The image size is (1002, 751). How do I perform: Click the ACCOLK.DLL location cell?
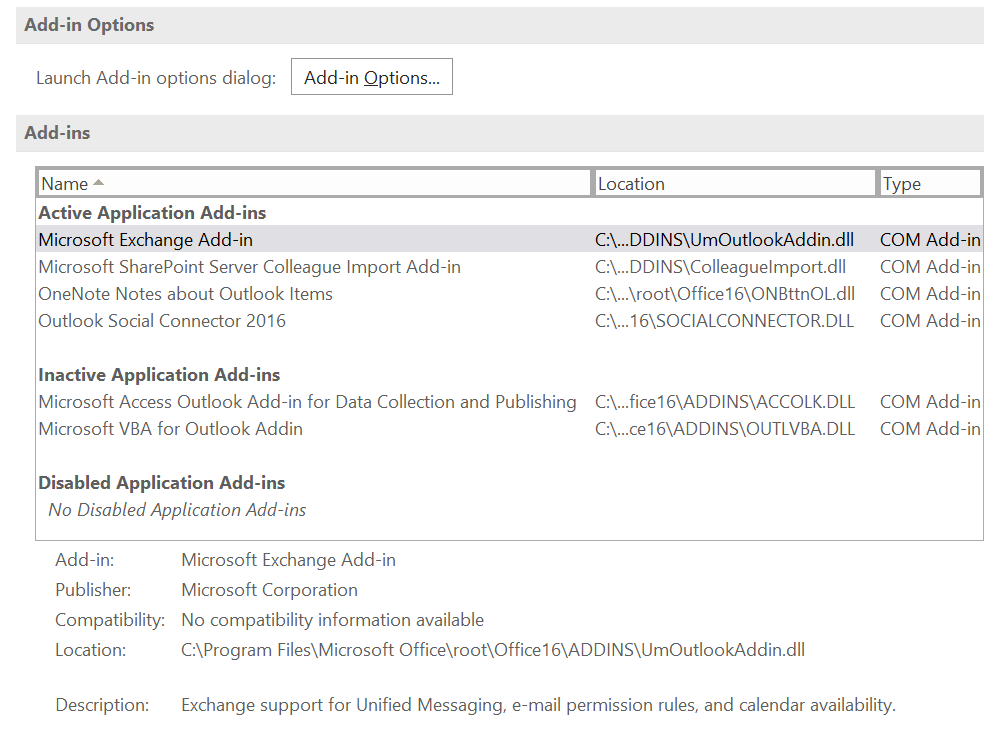[x=724, y=402]
